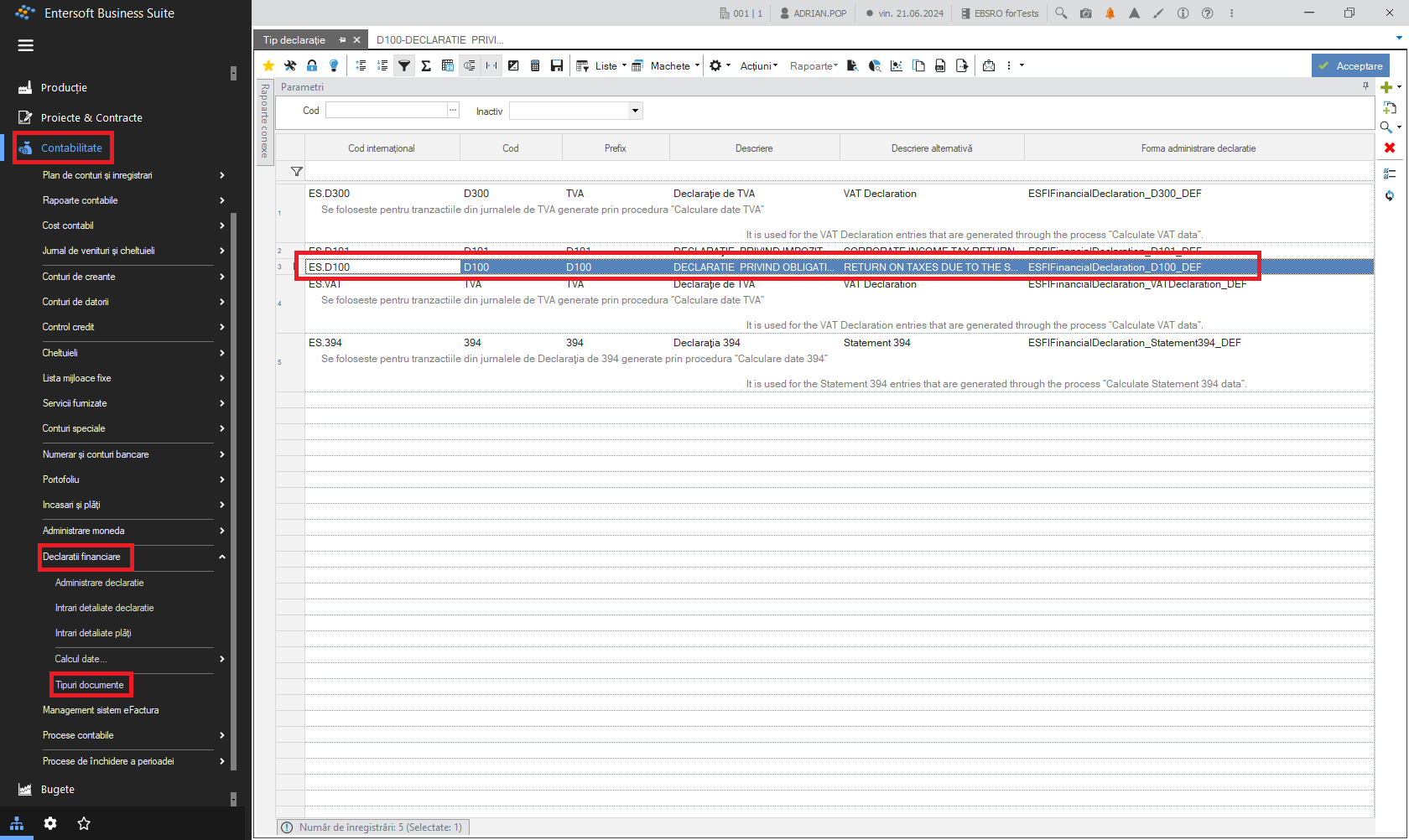Toggle the funnel filter row button
The image size is (1409, 840).
[x=404, y=65]
